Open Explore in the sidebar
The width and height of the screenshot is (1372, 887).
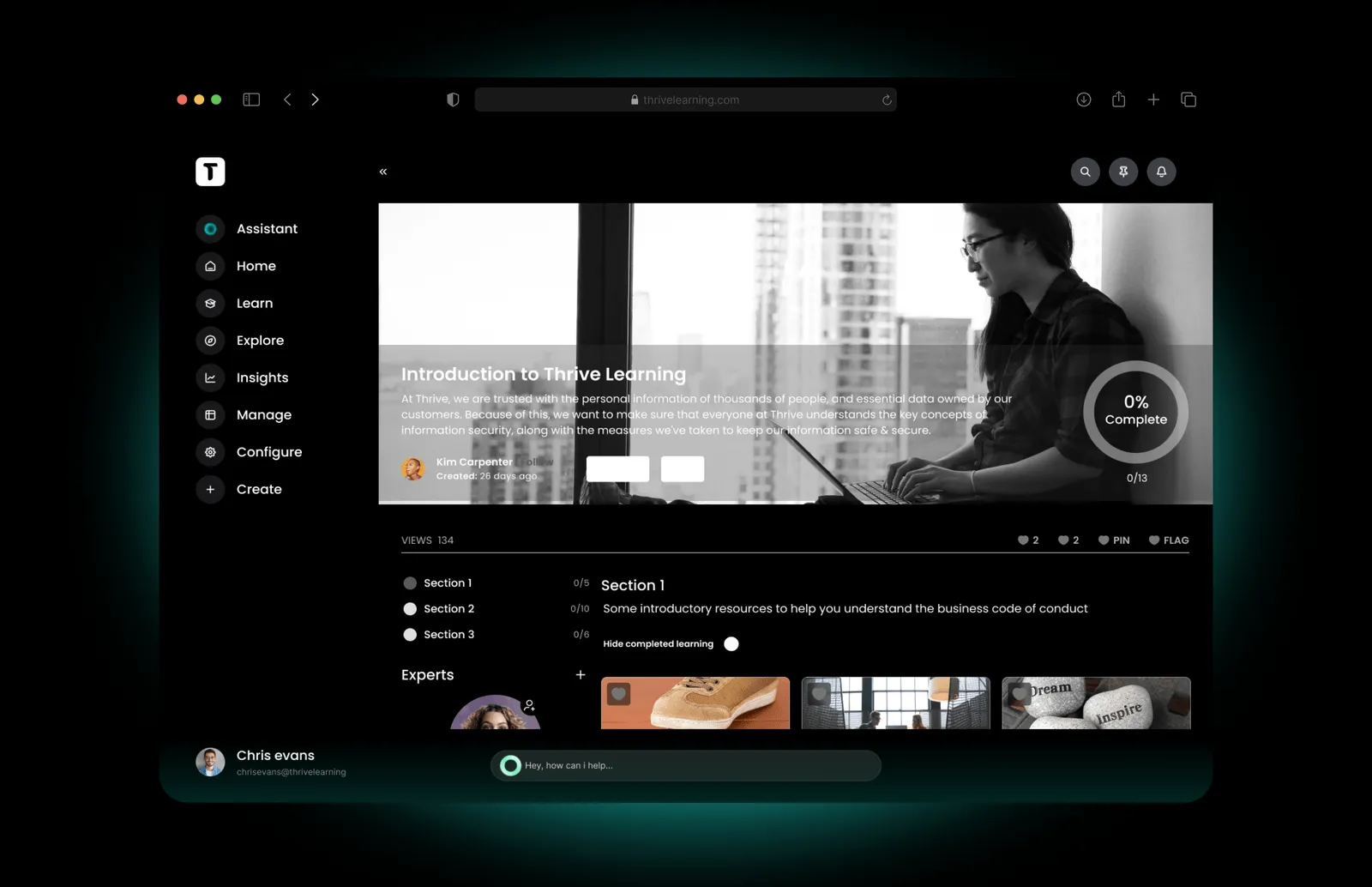[x=240, y=341]
